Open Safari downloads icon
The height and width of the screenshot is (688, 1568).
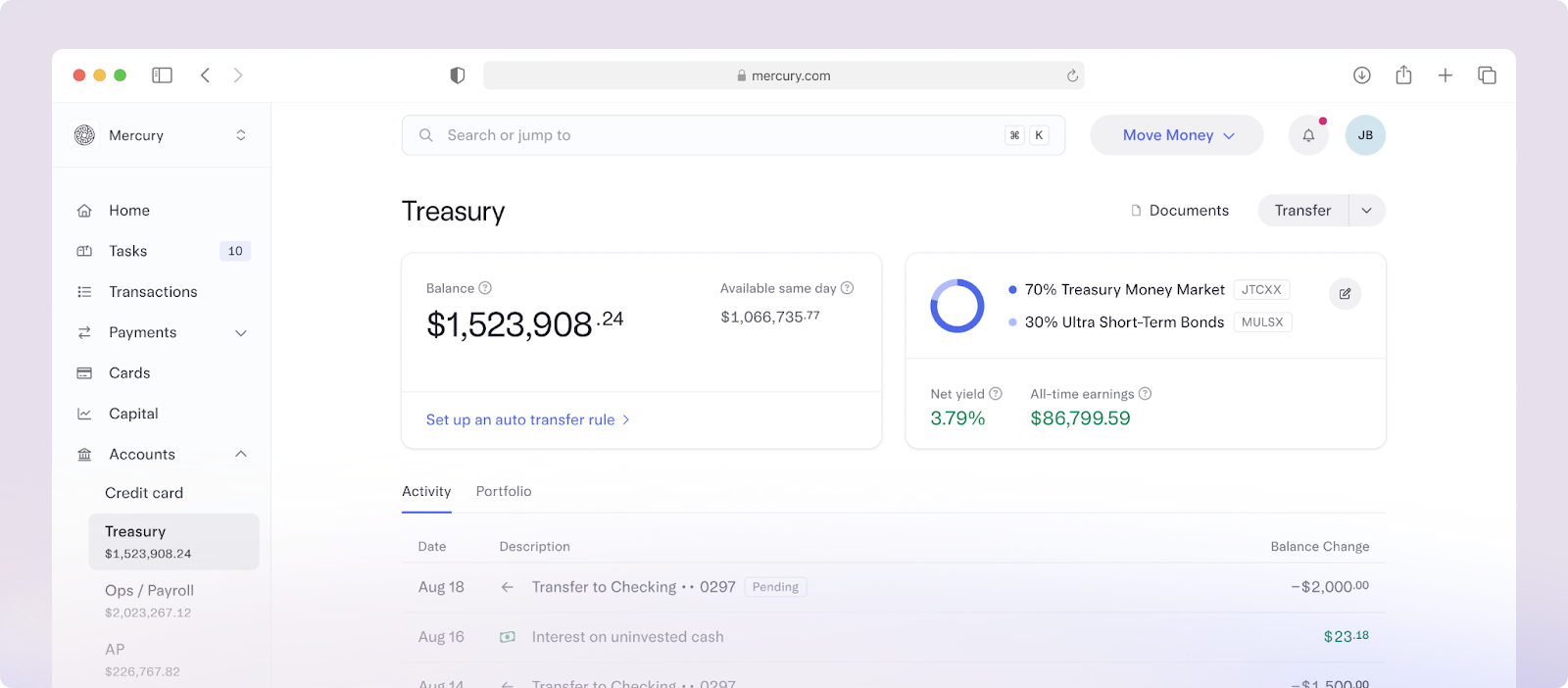(x=1361, y=75)
